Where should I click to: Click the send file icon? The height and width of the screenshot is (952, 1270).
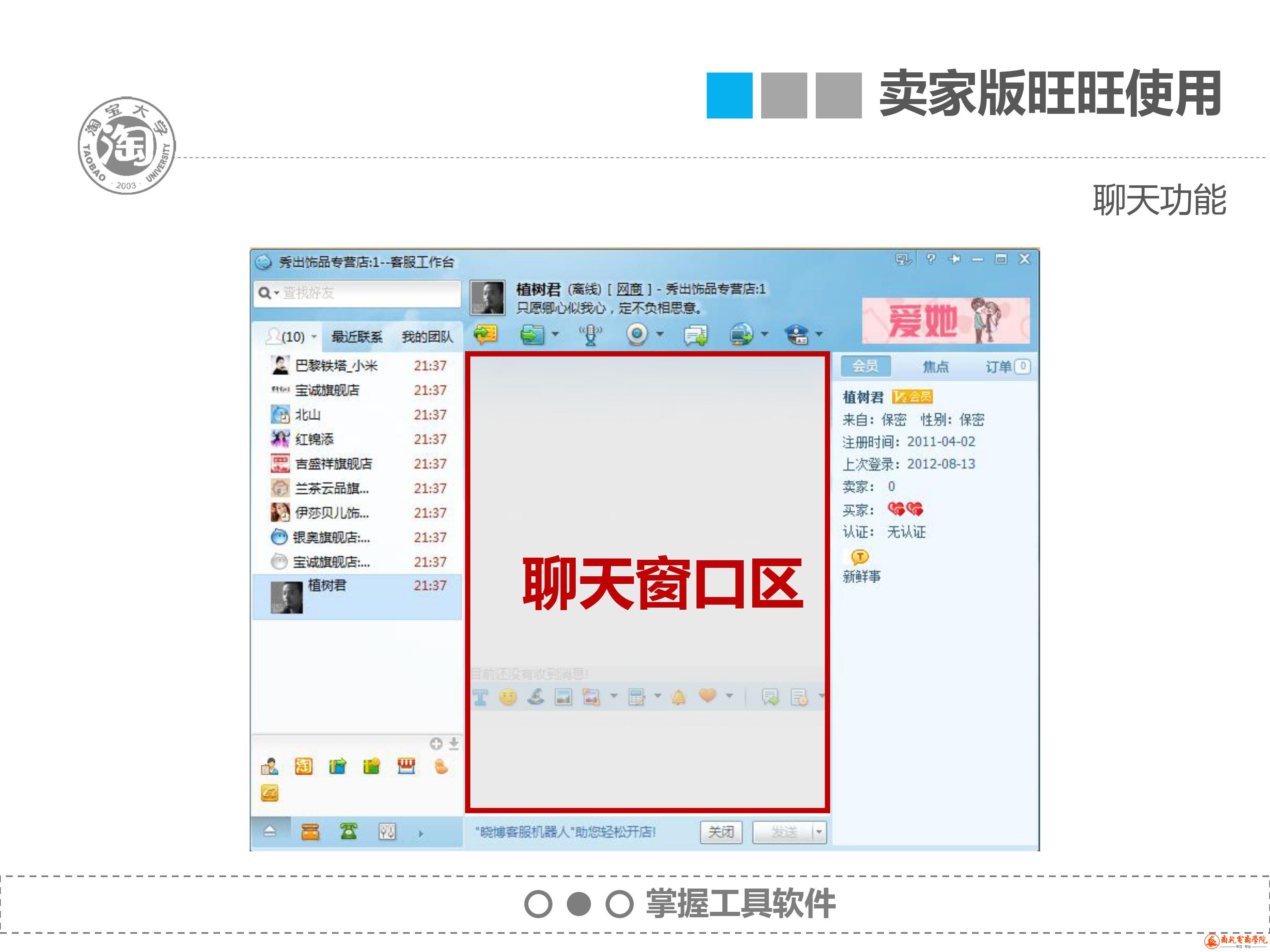[532, 334]
